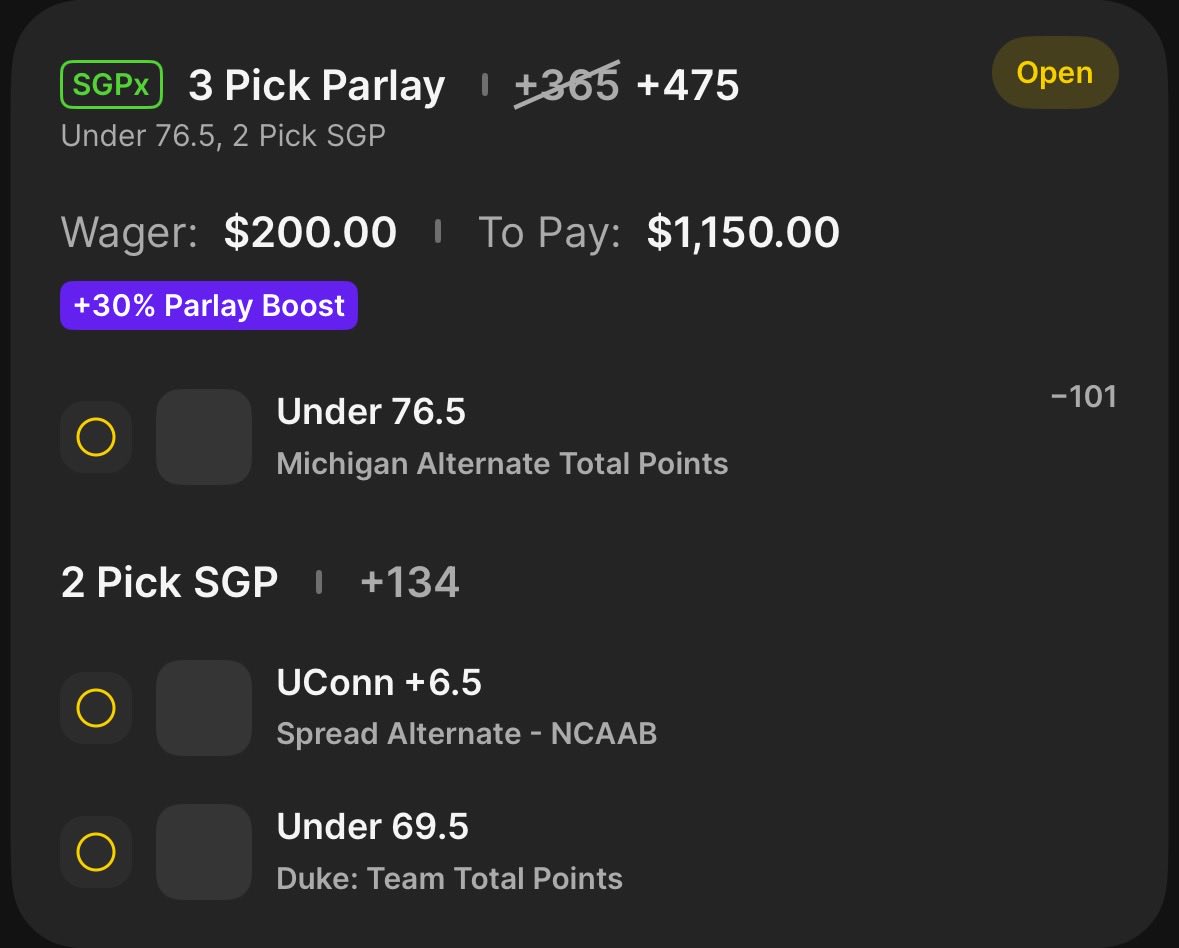Click the crossed-out +365 original odds
The height and width of the screenshot is (948, 1179).
click(x=567, y=86)
